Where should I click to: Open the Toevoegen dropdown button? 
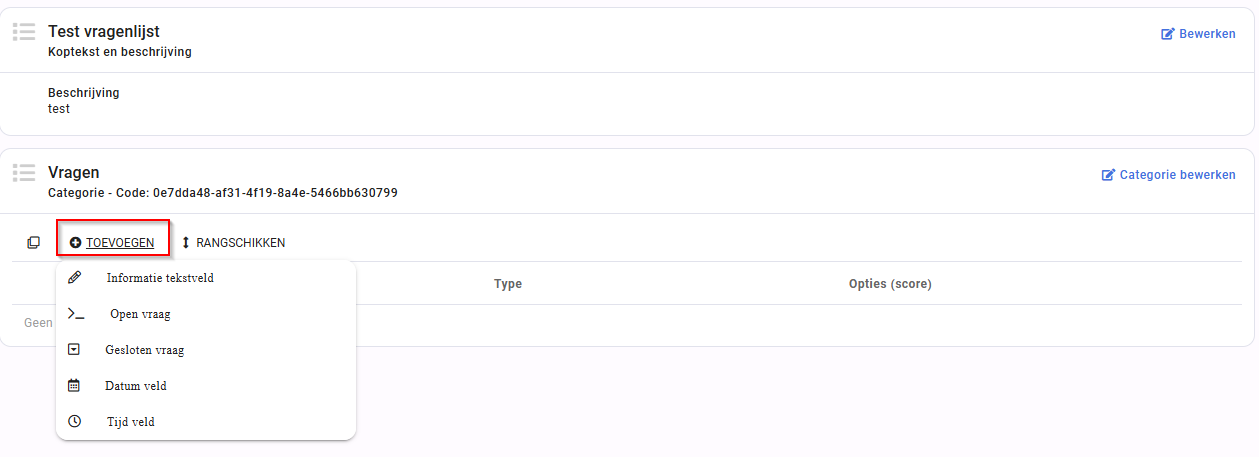point(112,243)
